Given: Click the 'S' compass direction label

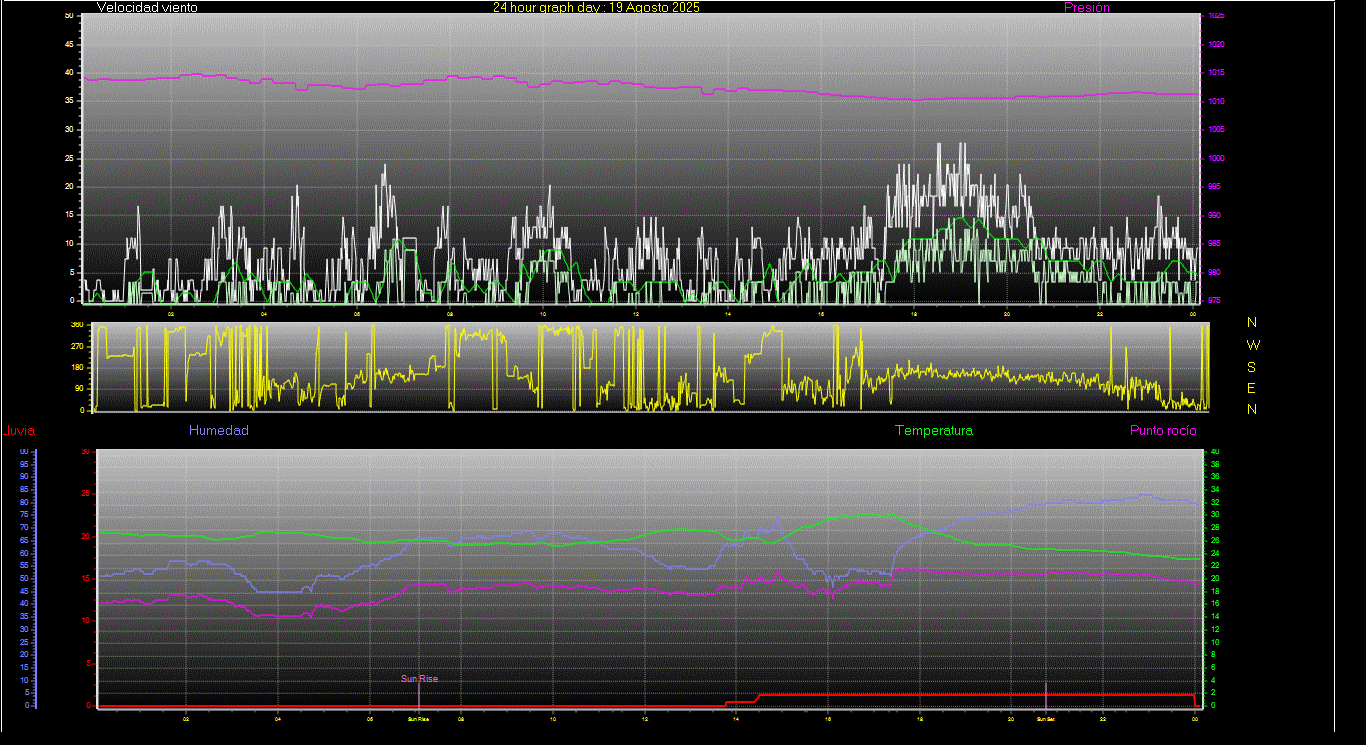Looking at the screenshot, I should [x=1252, y=366].
